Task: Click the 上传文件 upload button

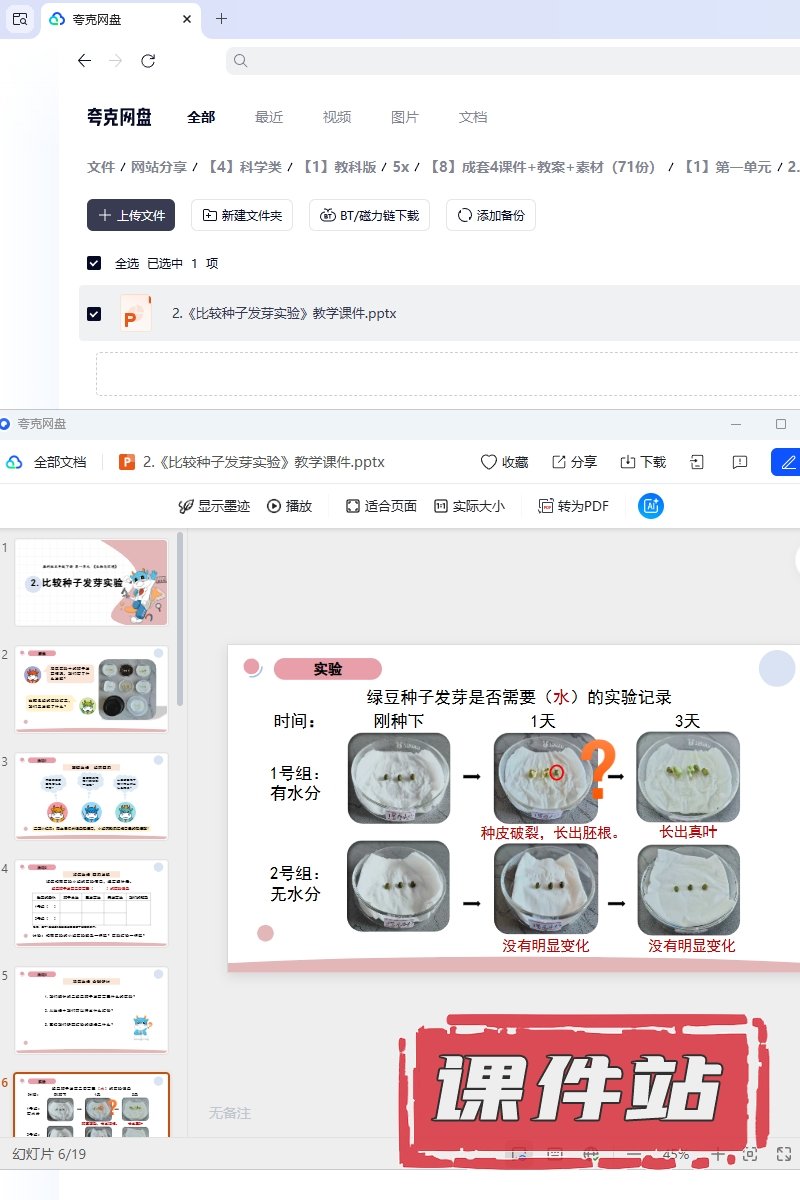Action: [x=131, y=215]
